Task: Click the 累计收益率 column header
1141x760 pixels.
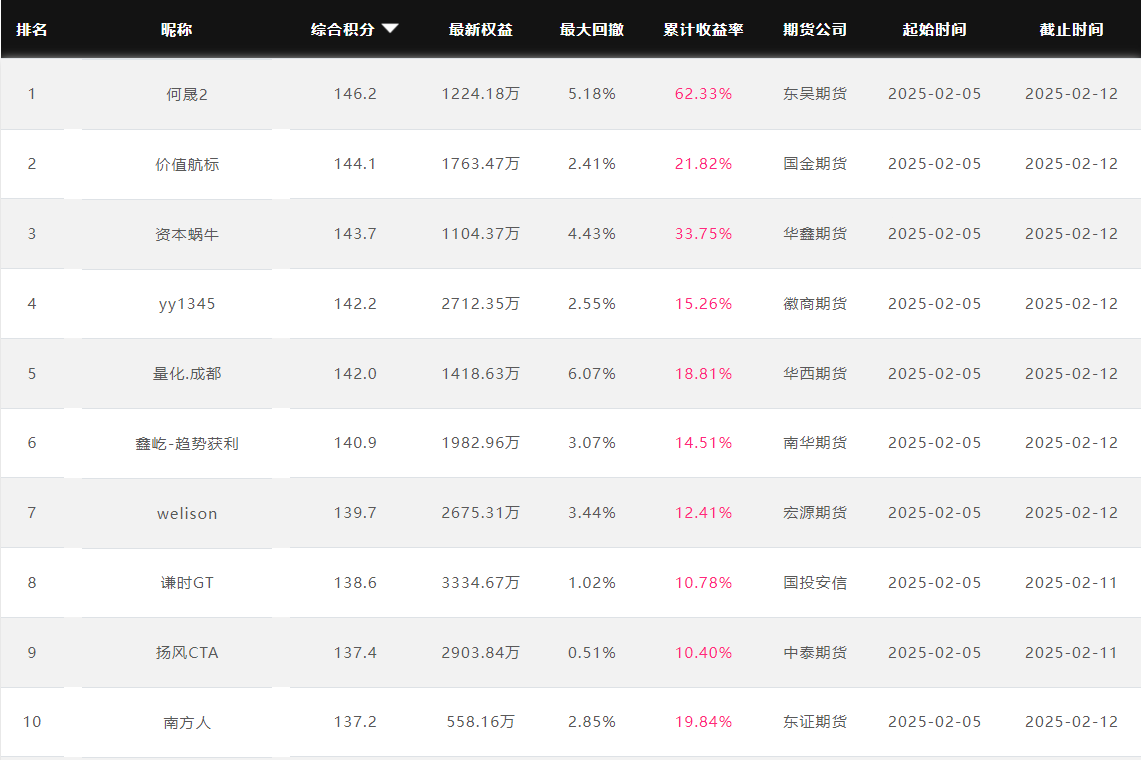Action: 704,29
